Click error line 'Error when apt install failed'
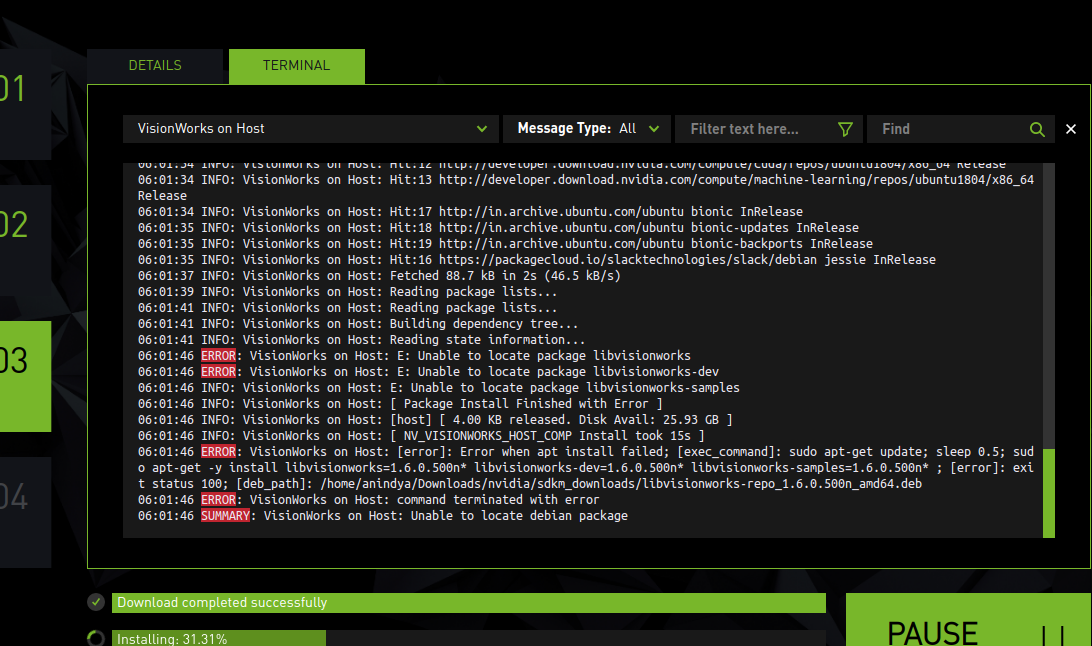Screen dimensions: 1092x646 [x=586, y=468]
